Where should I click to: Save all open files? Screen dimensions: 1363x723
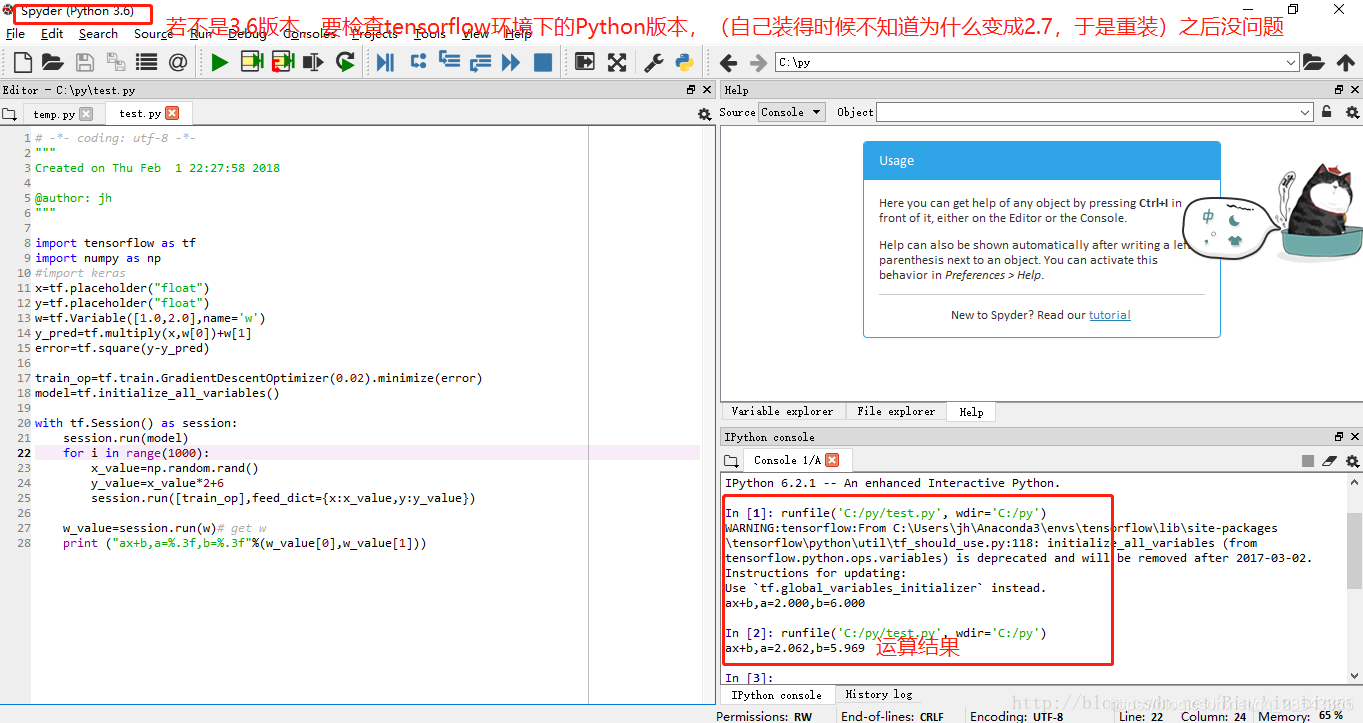(116, 63)
